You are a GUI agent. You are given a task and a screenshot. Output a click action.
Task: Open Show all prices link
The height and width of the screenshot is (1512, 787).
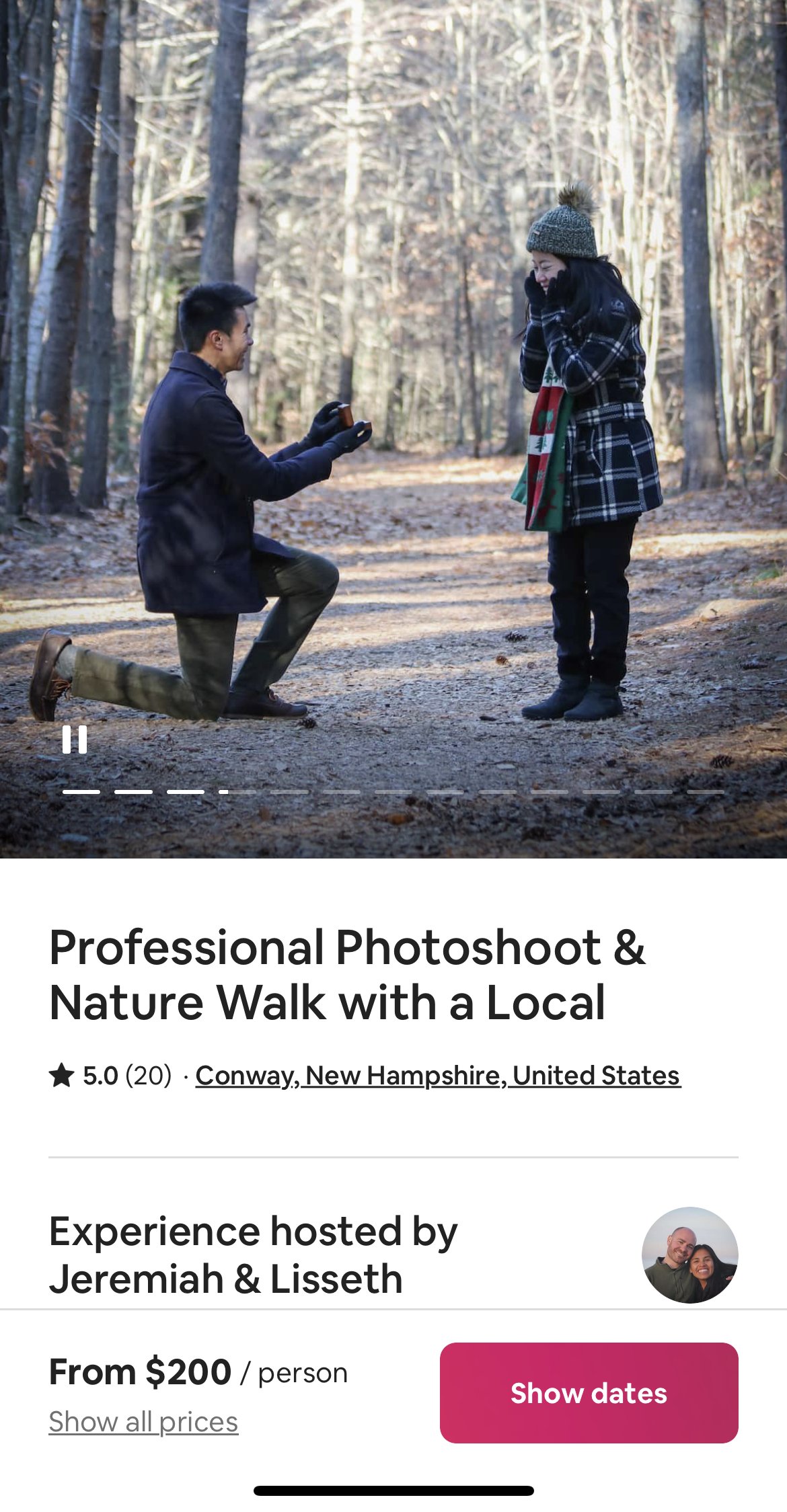coord(143,1422)
